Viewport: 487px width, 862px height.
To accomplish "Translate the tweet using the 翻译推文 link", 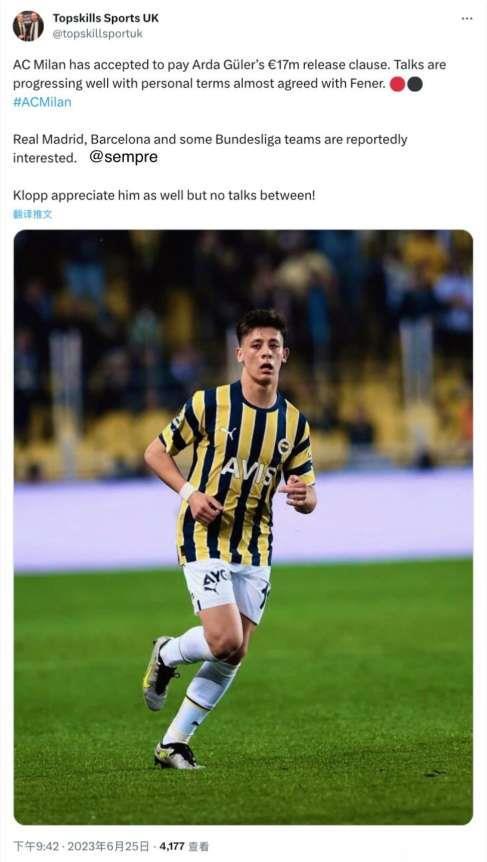I will tap(32, 214).
